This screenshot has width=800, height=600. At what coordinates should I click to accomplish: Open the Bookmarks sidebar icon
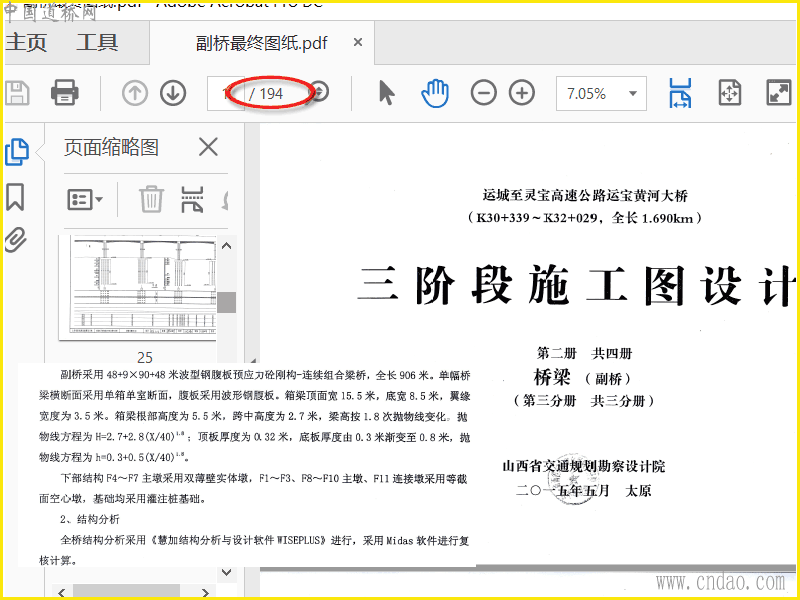click(x=15, y=197)
